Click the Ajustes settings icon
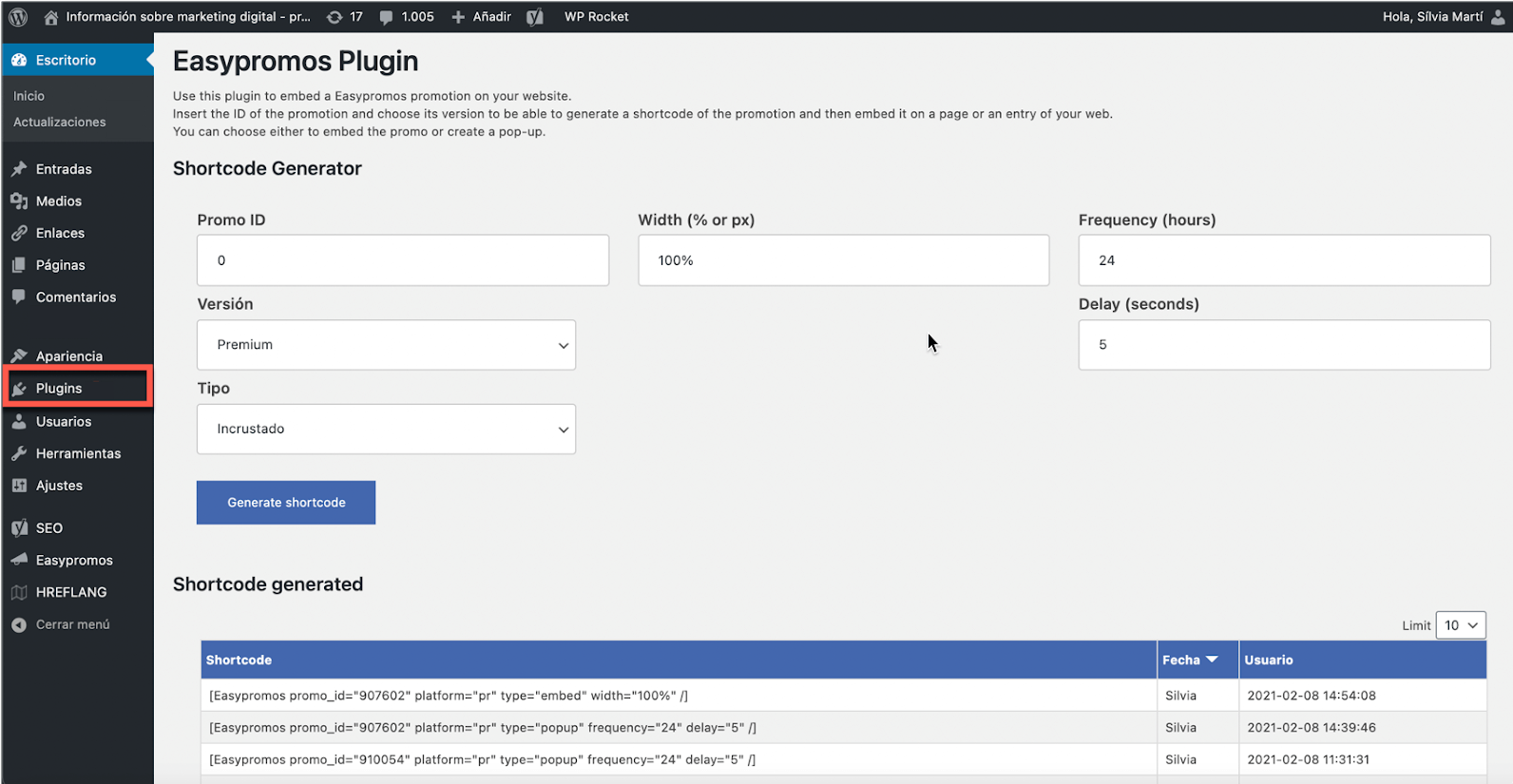This screenshot has width=1513, height=784. click(x=19, y=486)
